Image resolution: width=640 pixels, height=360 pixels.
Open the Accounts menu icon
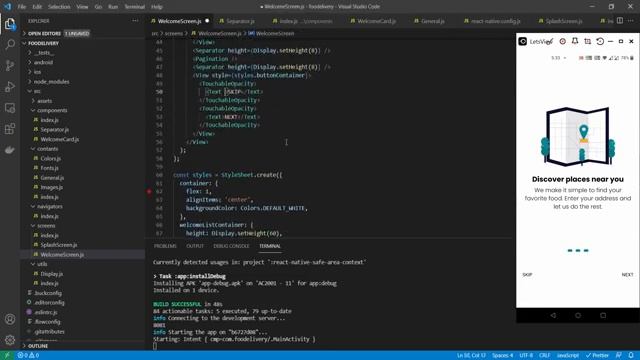pyautogui.click(x=10, y=319)
